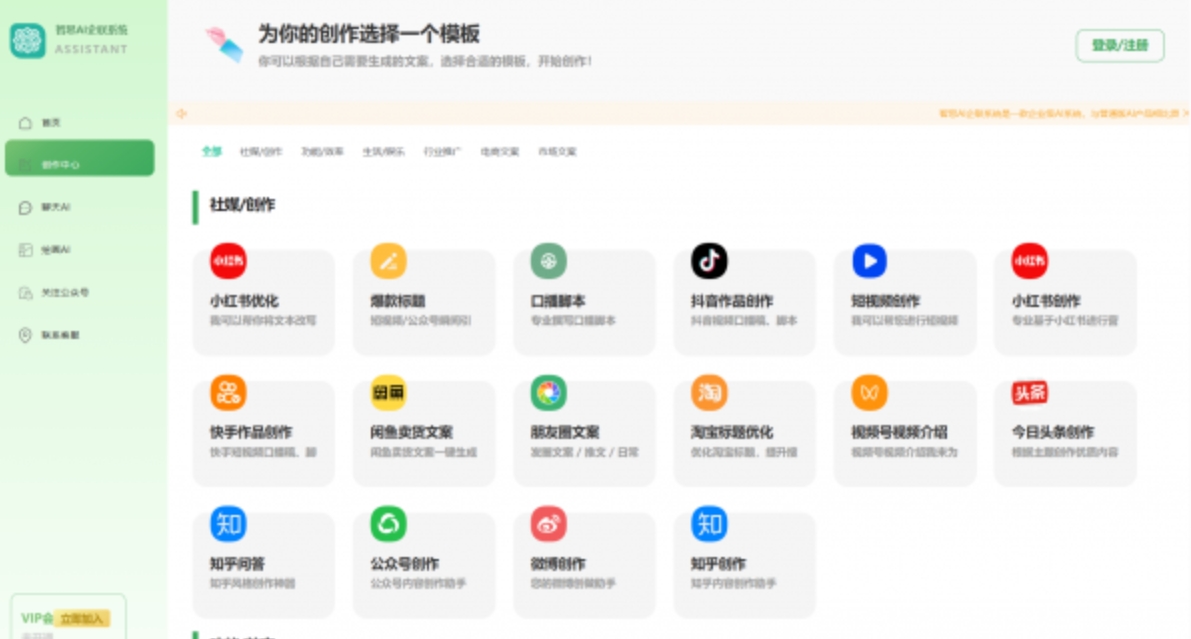1191x639 pixels.
Task: Select the 微博创作 Weibo icon
Action: pyautogui.click(x=548, y=524)
